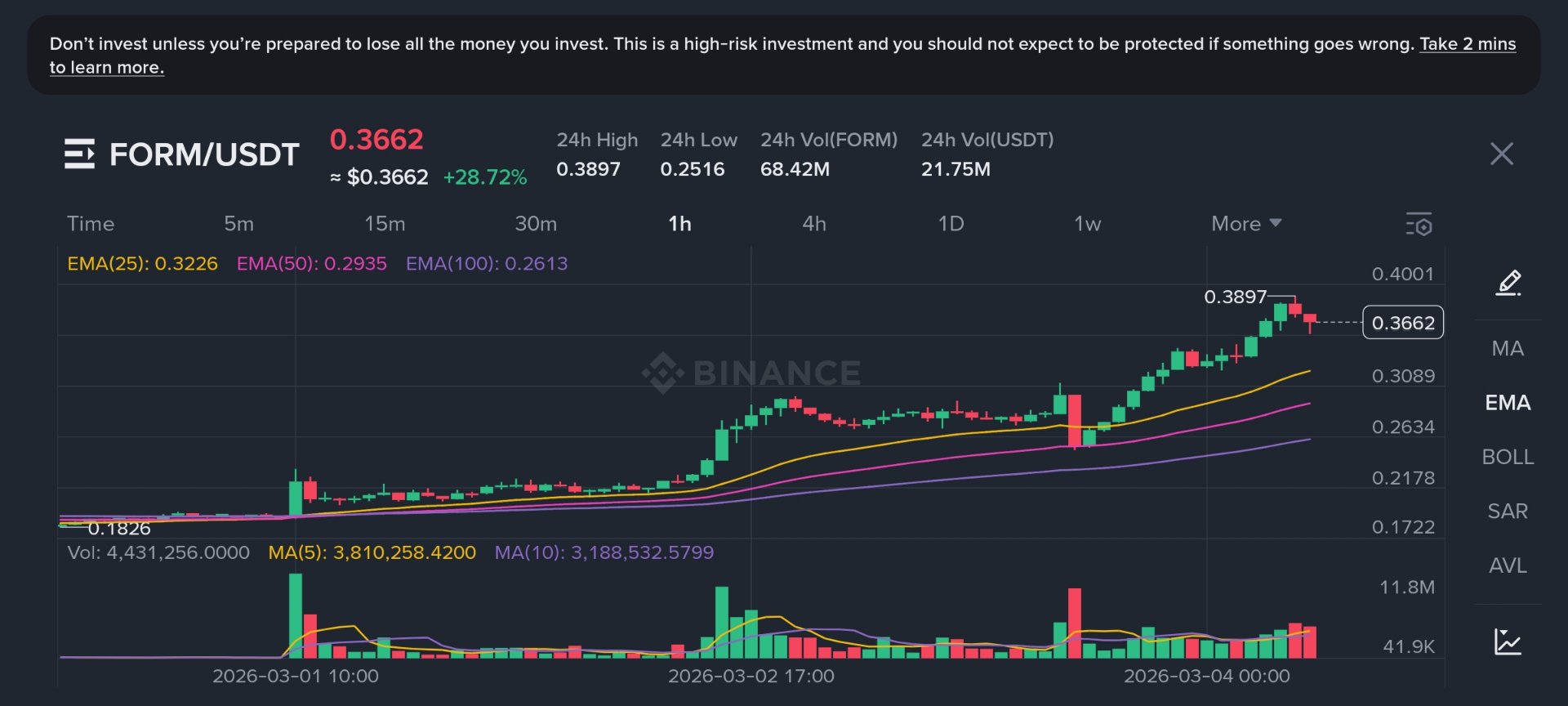Toggle the EMA indicator off
The width and height of the screenshot is (1568, 706).
click(1508, 402)
